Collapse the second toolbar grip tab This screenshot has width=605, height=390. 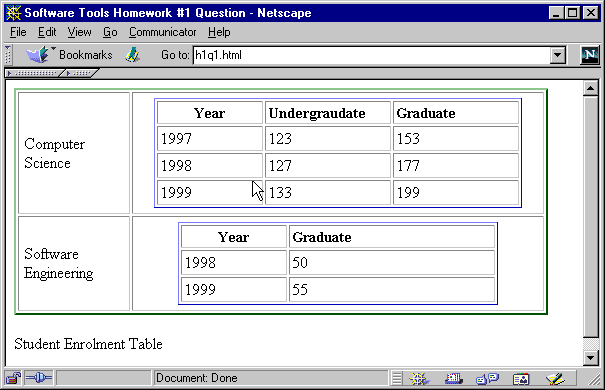pyautogui.click(x=79, y=73)
